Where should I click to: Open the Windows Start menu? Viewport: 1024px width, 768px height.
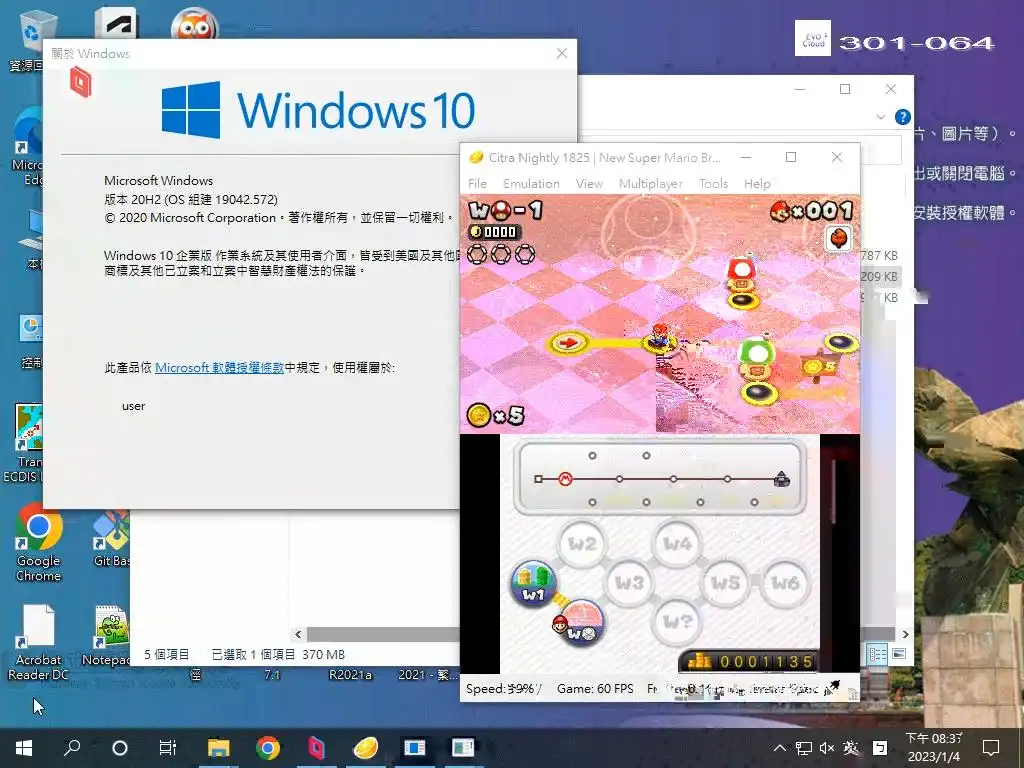[x=24, y=748]
